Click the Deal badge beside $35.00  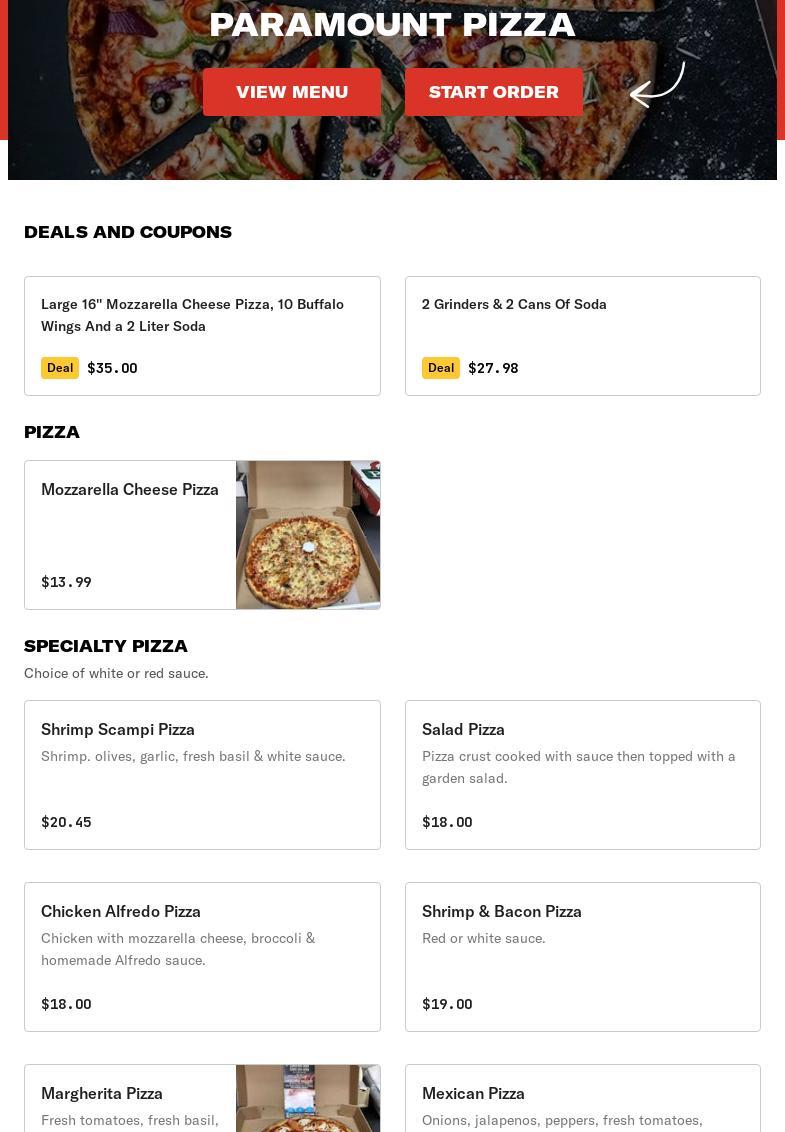pos(60,368)
